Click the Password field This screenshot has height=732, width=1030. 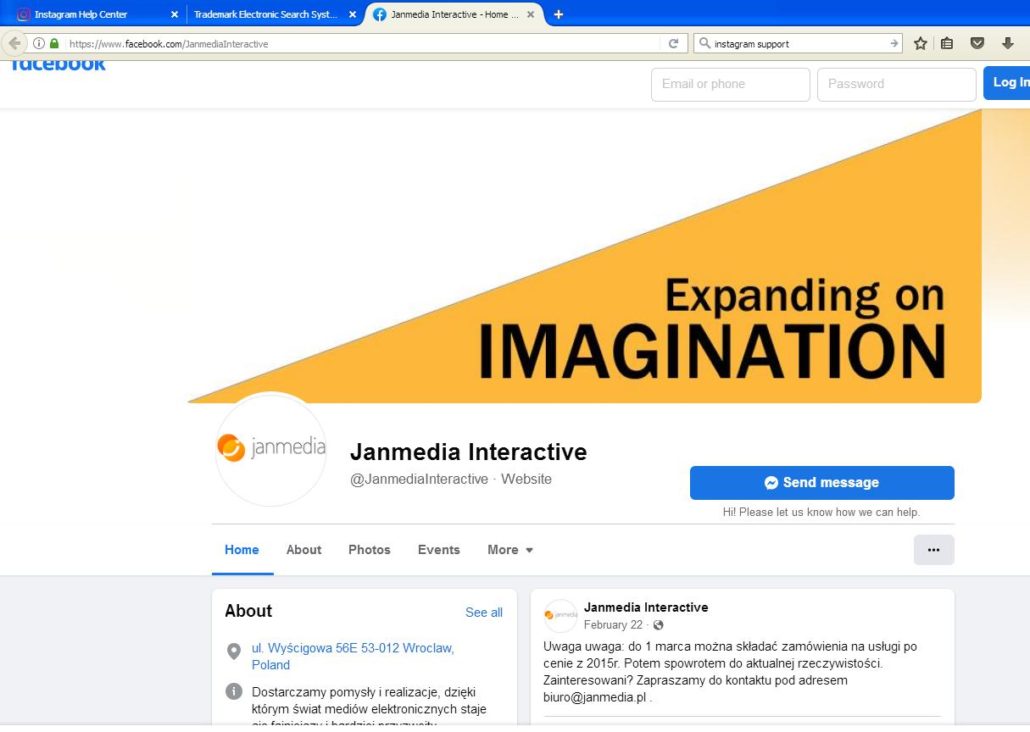(x=897, y=84)
